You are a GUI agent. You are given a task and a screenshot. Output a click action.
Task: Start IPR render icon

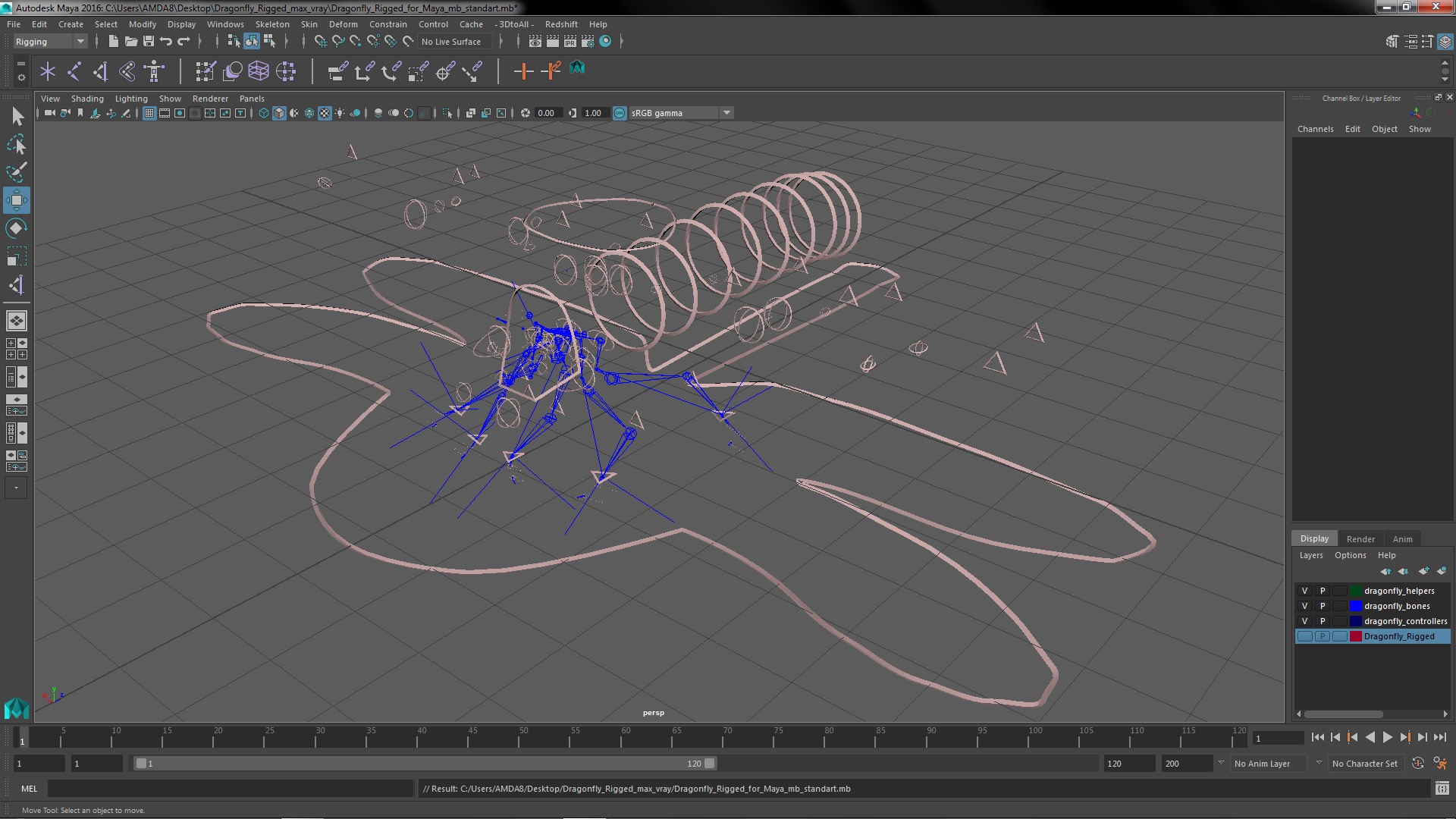tap(570, 42)
